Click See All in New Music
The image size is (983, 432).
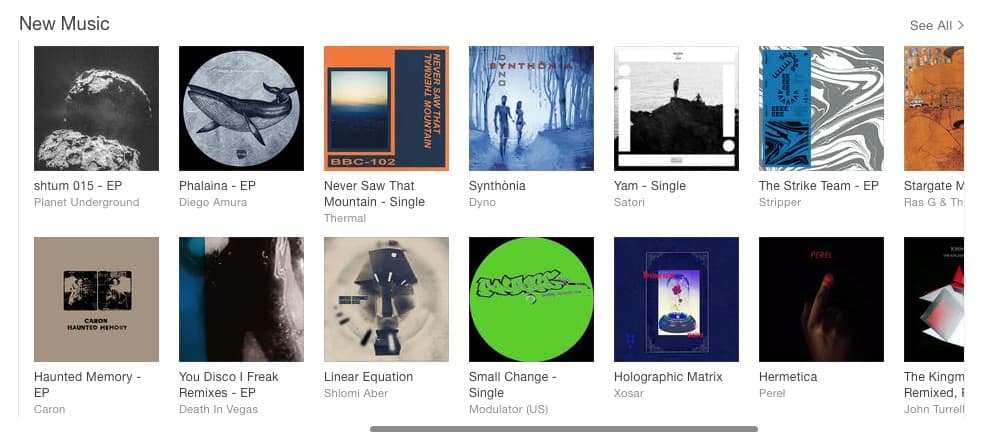937,26
